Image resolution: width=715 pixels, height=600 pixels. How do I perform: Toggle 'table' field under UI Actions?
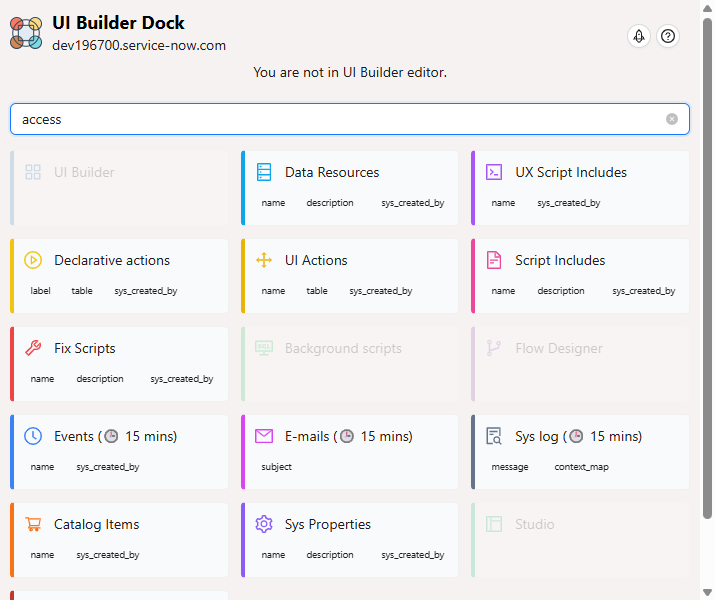317,291
